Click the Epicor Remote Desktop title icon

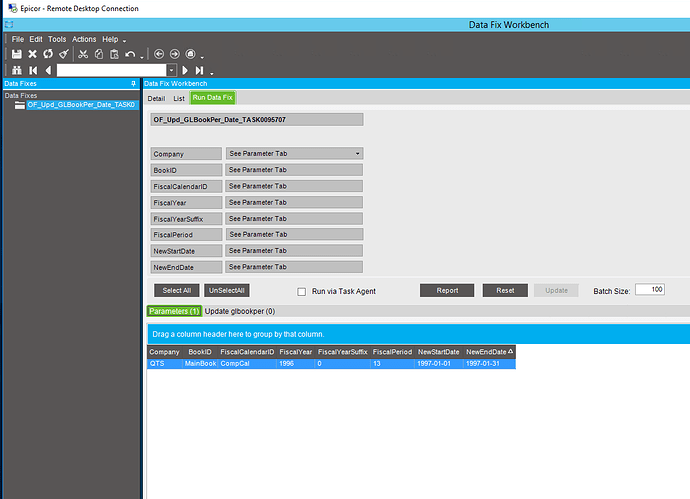[13, 8]
